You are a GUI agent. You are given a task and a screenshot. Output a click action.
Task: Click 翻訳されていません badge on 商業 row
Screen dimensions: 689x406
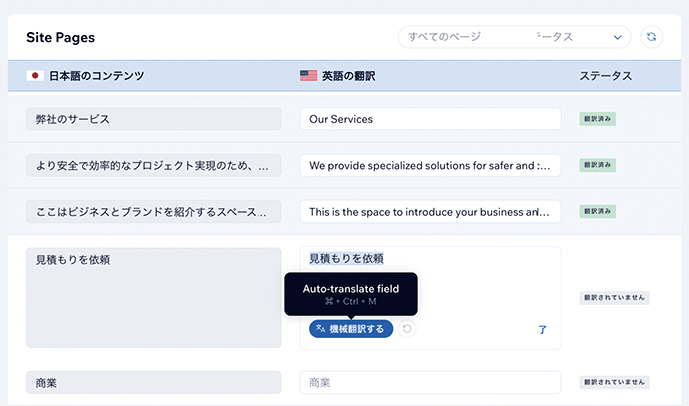click(615, 382)
